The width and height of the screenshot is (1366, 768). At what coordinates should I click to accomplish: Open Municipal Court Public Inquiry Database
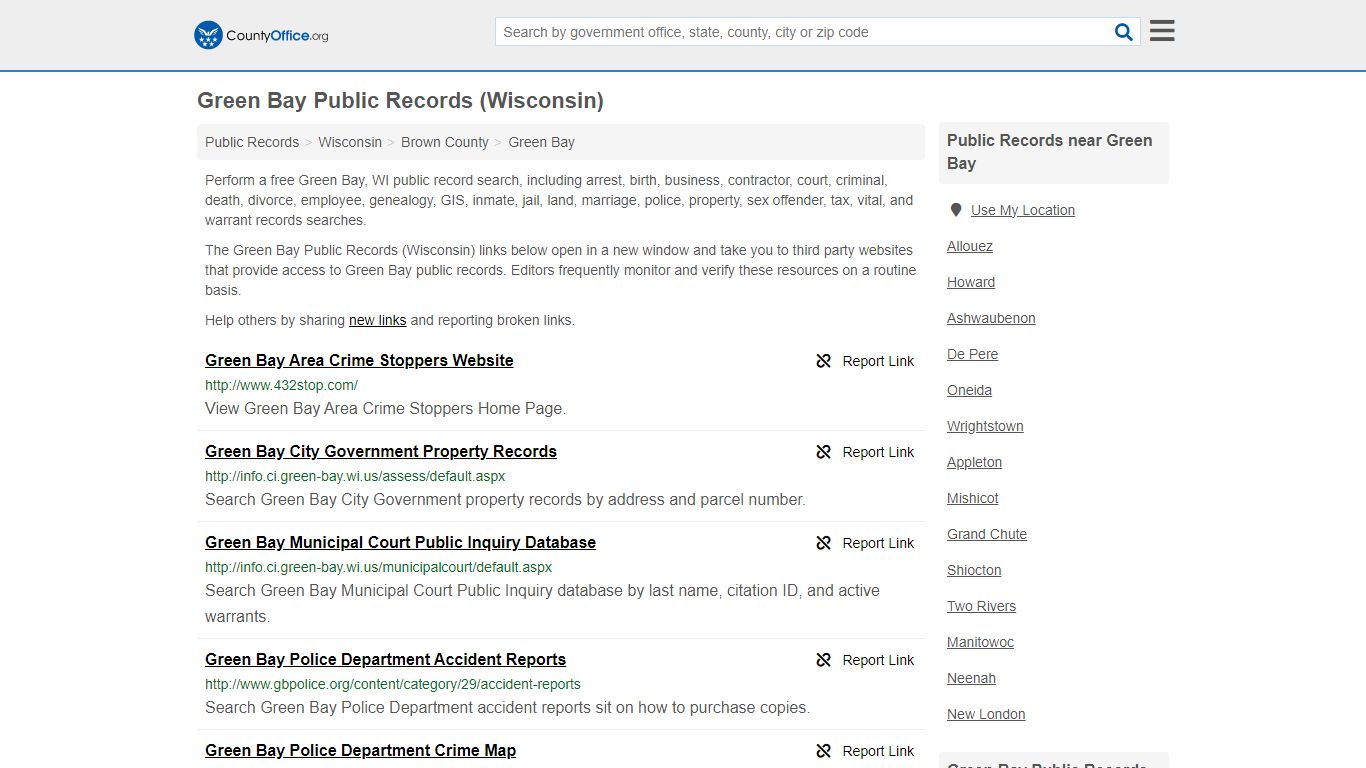pyautogui.click(x=400, y=542)
